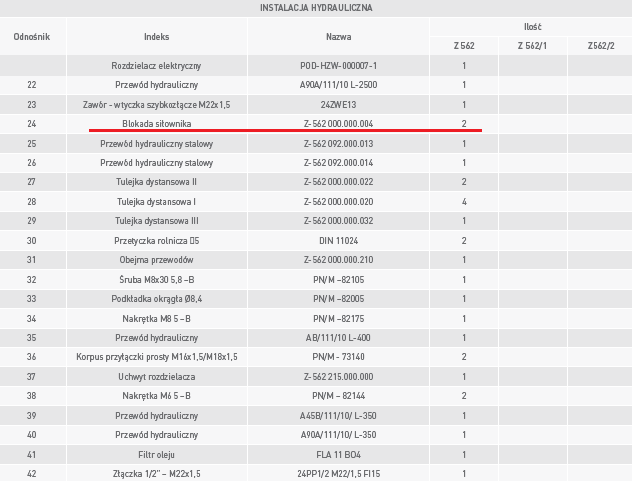Select the Z 562 quantity column header
This screenshot has width=632, height=481.
[x=464, y=46]
